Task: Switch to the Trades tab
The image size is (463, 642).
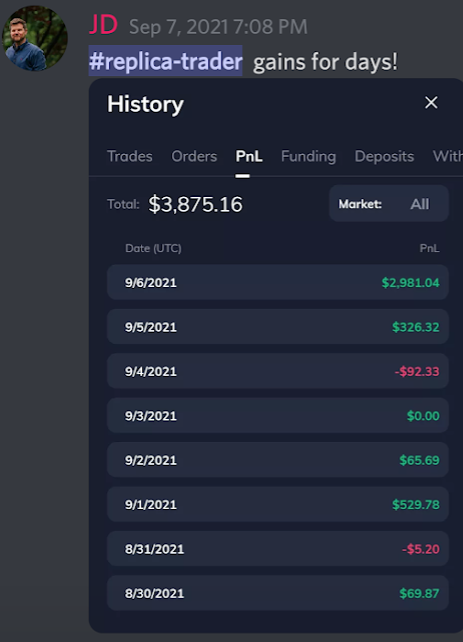Action: [x=130, y=156]
